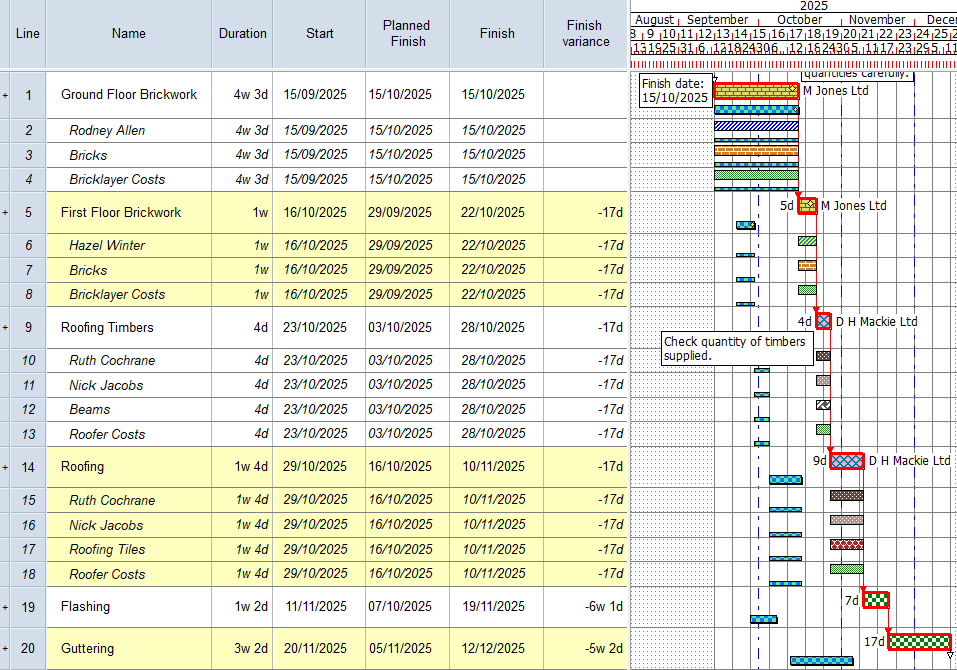Image resolution: width=957 pixels, height=670 pixels.
Task: Click the Roofing Tiles name cell
Action: pos(107,550)
